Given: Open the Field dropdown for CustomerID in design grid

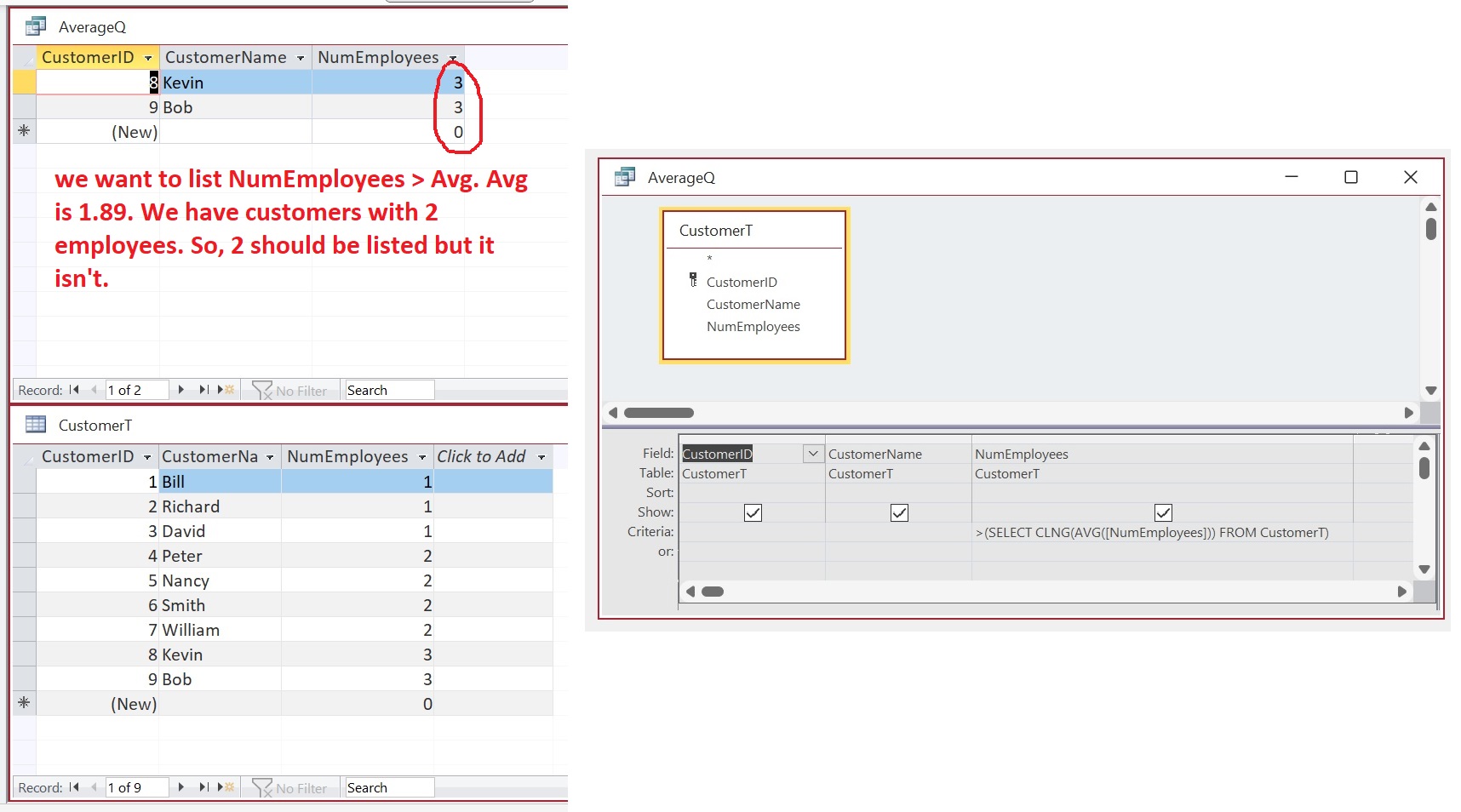Looking at the screenshot, I should 811,454.
